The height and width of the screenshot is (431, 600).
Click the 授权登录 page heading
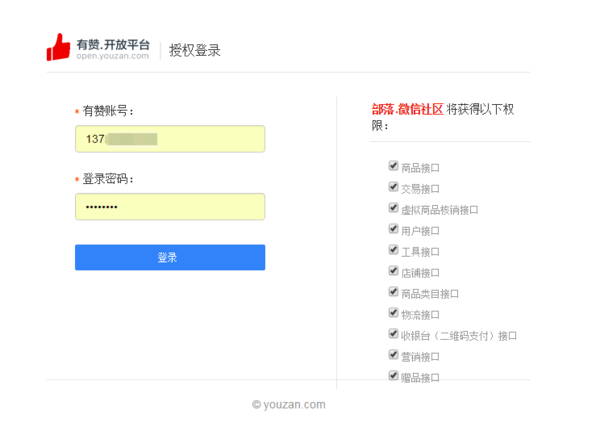(195, 50)
